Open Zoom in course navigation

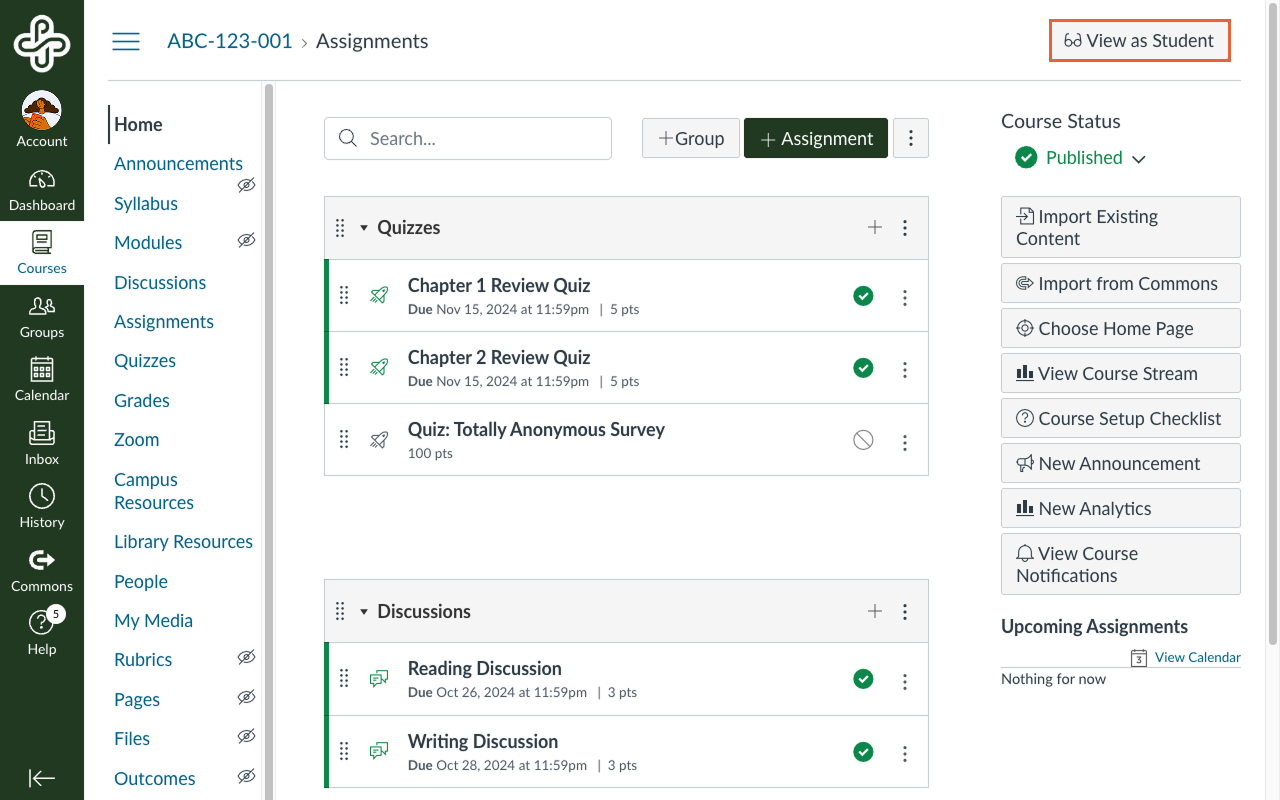(137, 439)
